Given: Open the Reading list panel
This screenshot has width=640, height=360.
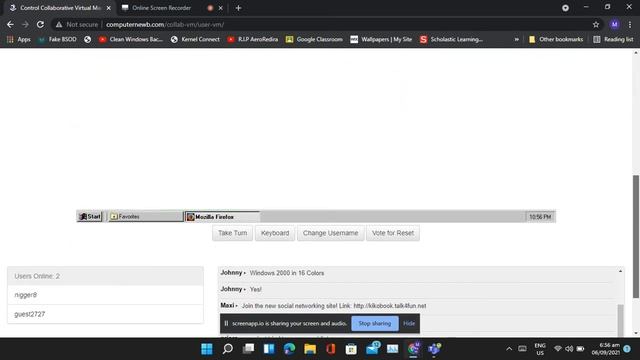Looking at the screenshot, I should 613,39.
